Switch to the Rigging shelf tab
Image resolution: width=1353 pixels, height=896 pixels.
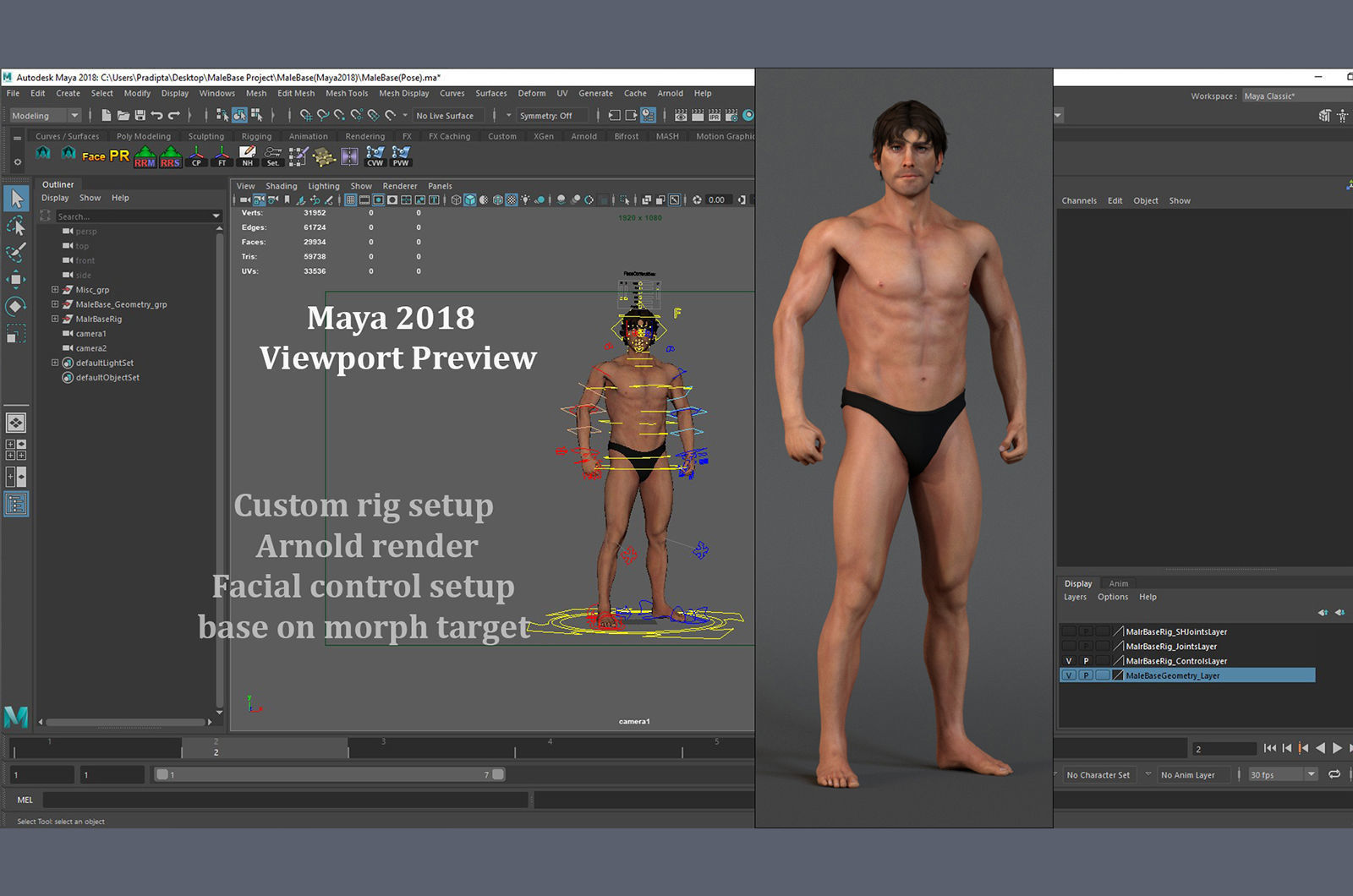256,136
